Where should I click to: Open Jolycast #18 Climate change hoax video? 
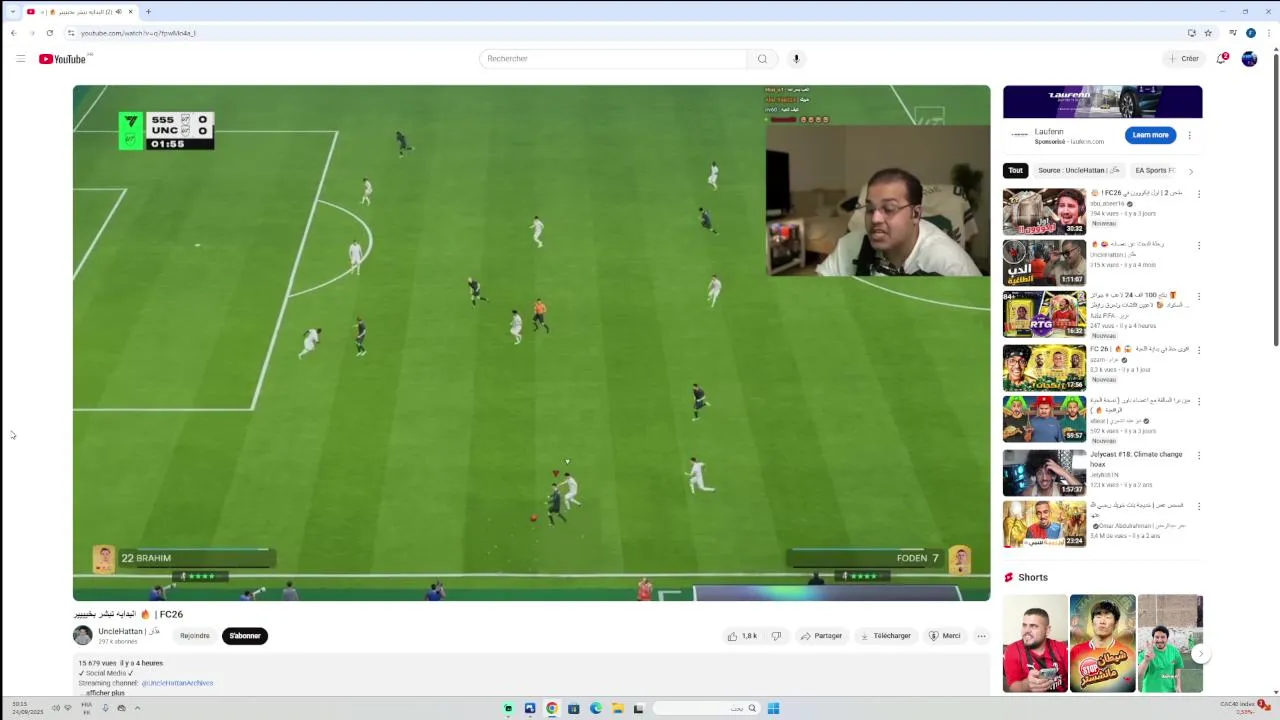[1044, 472]
